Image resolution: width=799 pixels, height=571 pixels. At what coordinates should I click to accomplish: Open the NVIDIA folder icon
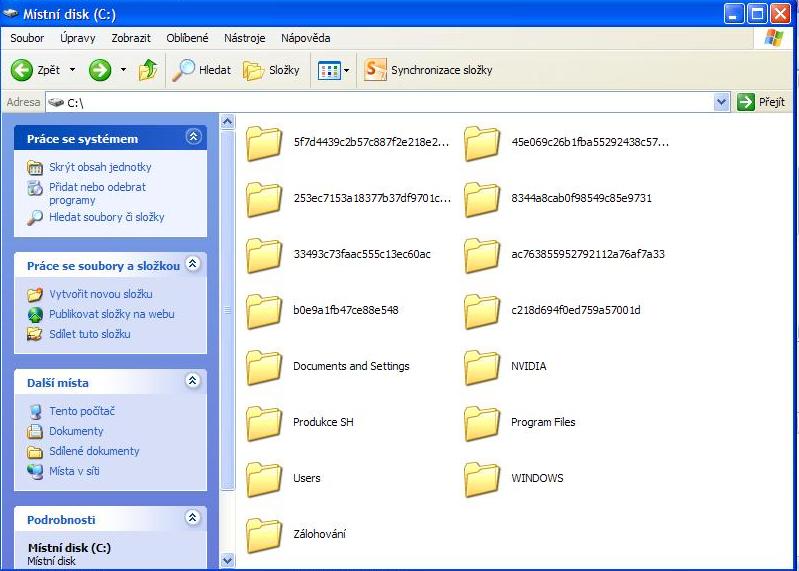coord(482,367)
